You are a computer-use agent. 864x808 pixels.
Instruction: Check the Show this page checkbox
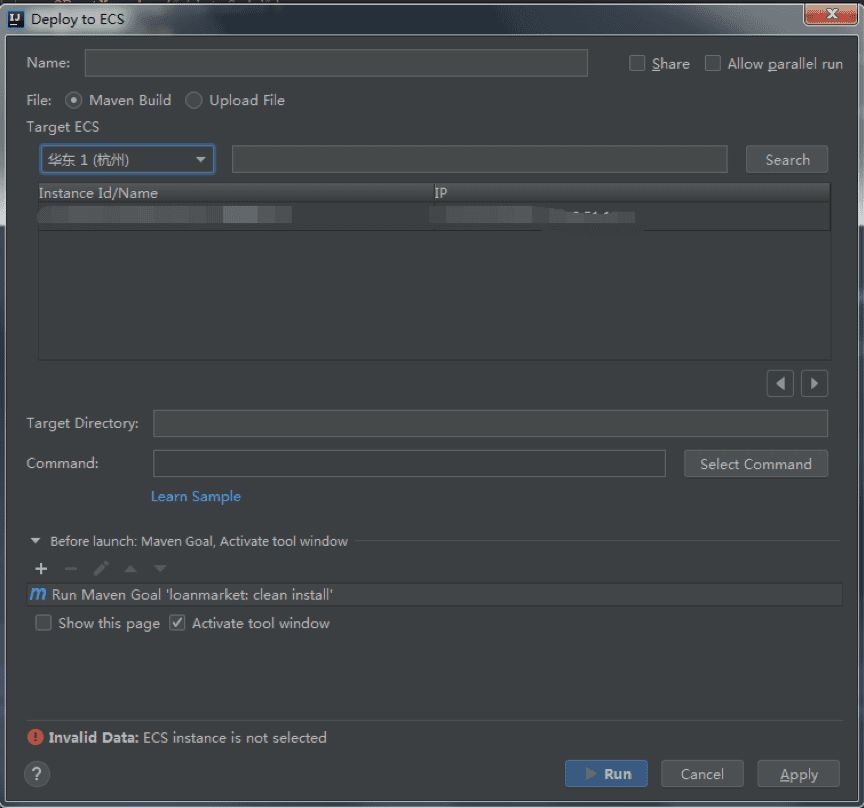click(x=43, y=623)
